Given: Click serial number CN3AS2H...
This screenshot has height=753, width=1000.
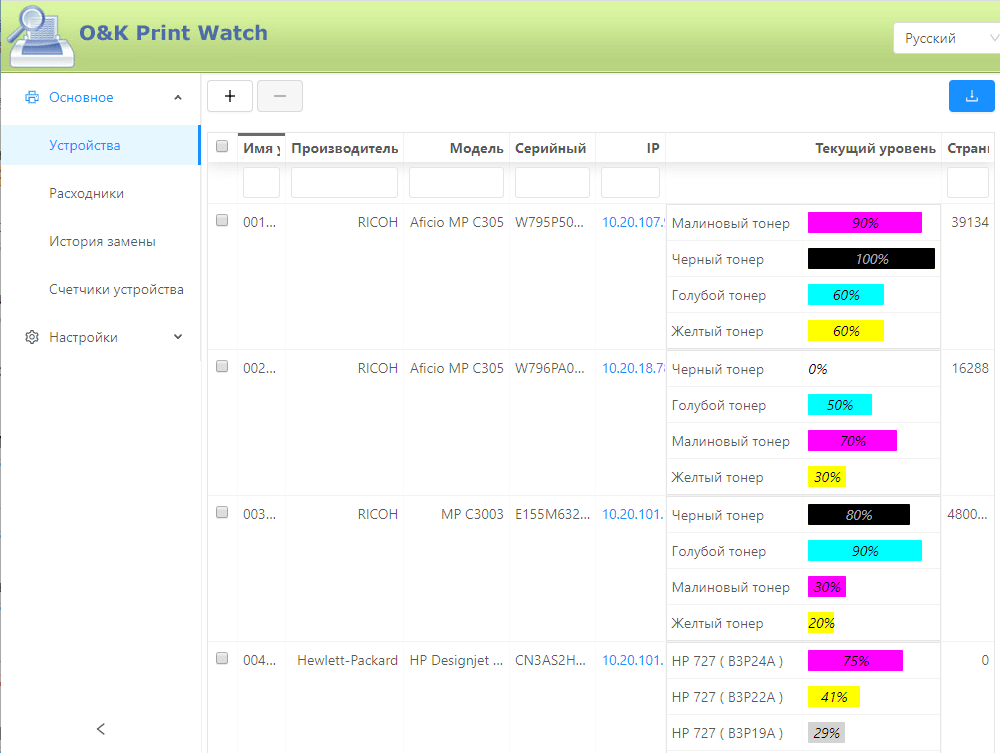Looking at the screenshot, I should click(x=550, y=660).
